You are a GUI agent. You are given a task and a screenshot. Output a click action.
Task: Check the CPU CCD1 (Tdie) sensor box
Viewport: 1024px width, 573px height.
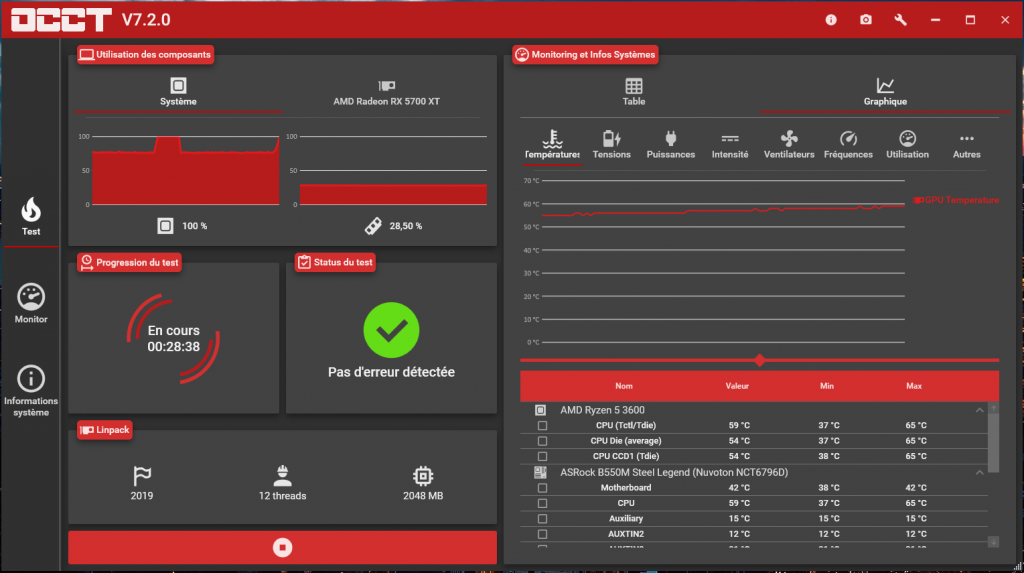(542, 456)
